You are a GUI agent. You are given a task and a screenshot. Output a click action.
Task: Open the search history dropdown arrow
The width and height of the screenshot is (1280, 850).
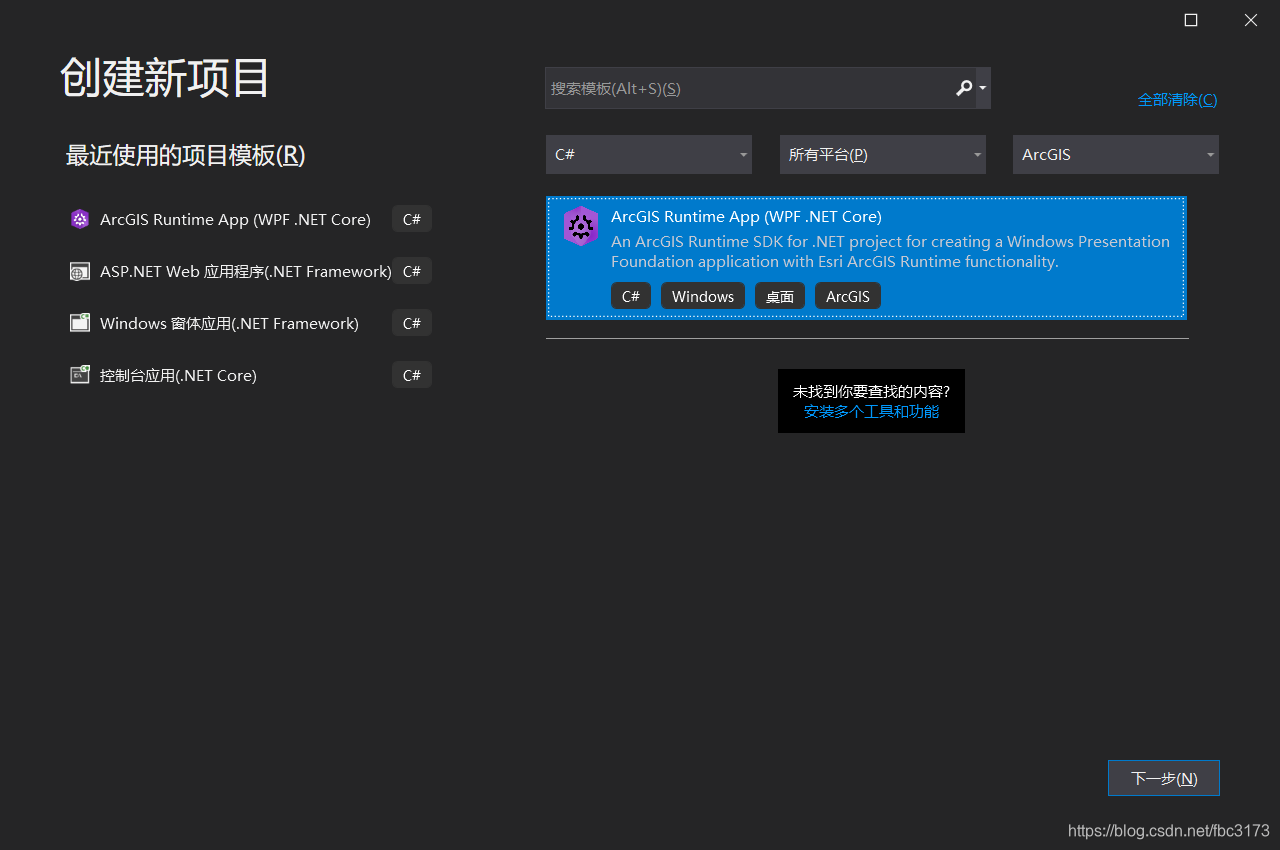click(983, 88)
